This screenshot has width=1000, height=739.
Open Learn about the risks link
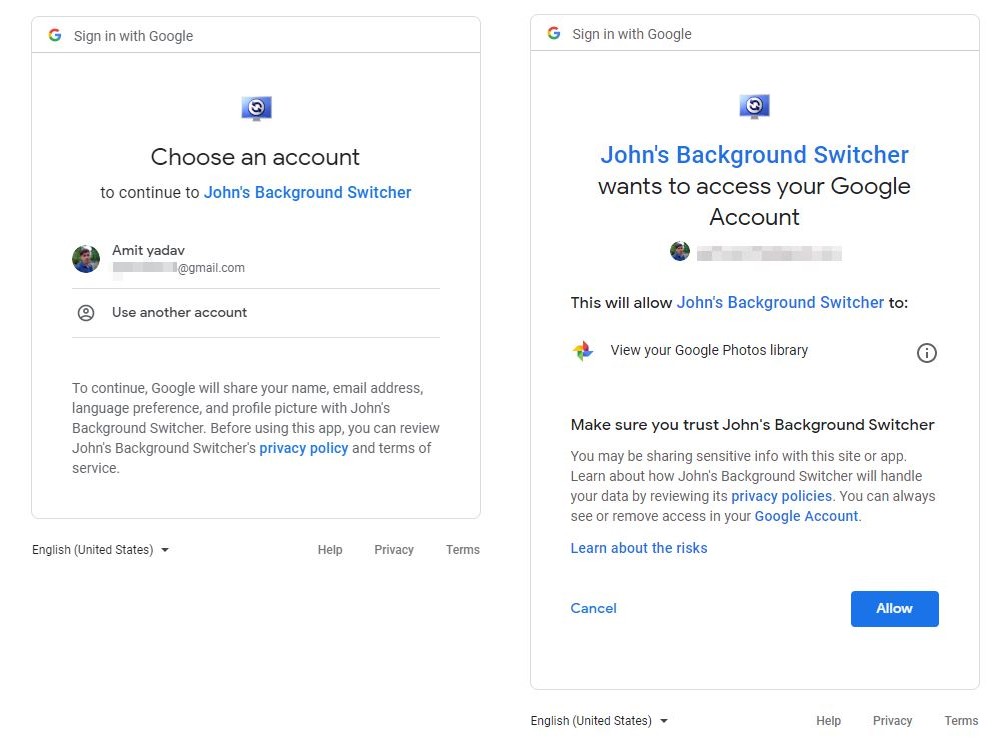pyautogui.click(x=638, y=548)
